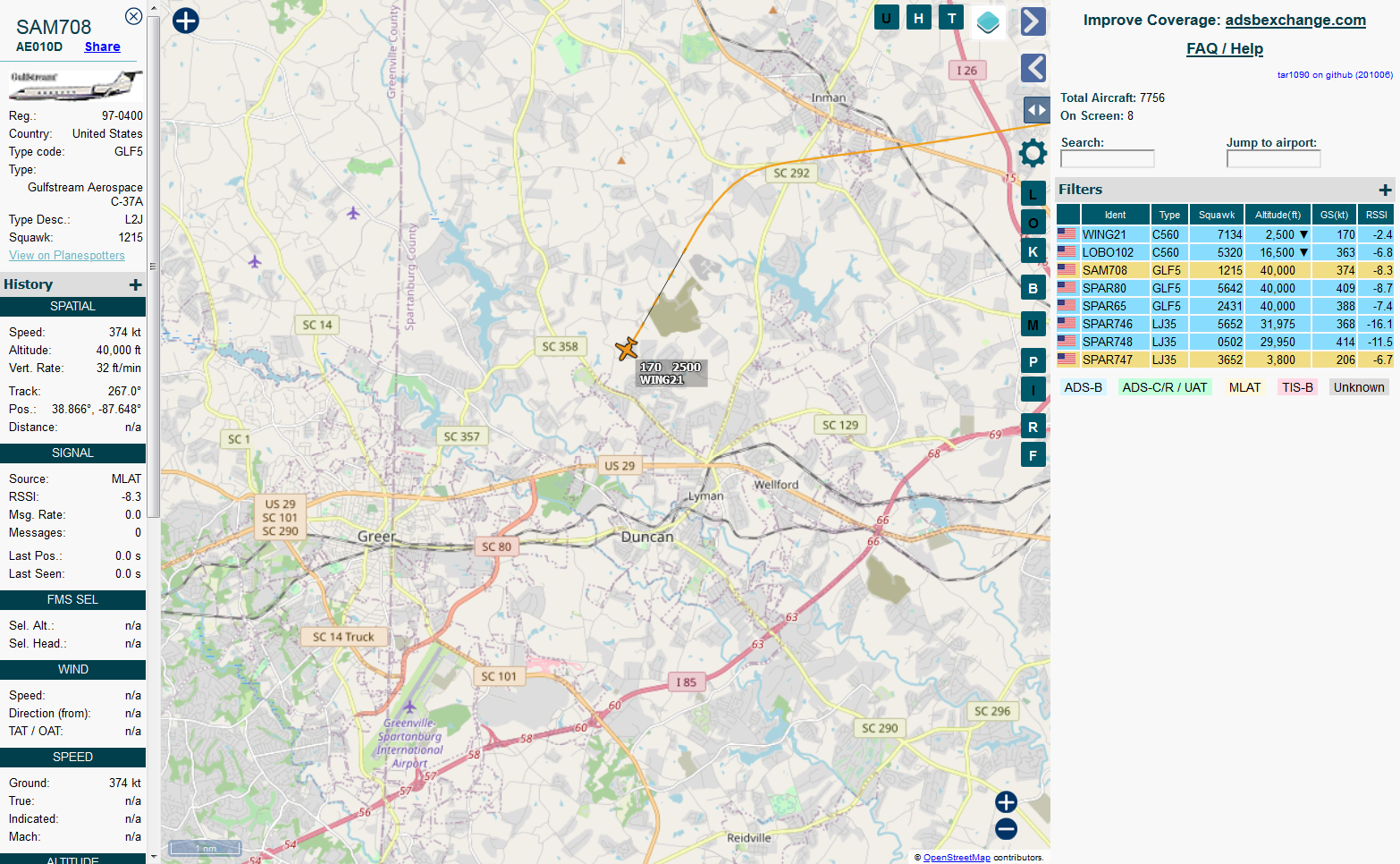Zoom in with the map plus button
The width and height of the screenshot is (1400, 864).
1007,802
